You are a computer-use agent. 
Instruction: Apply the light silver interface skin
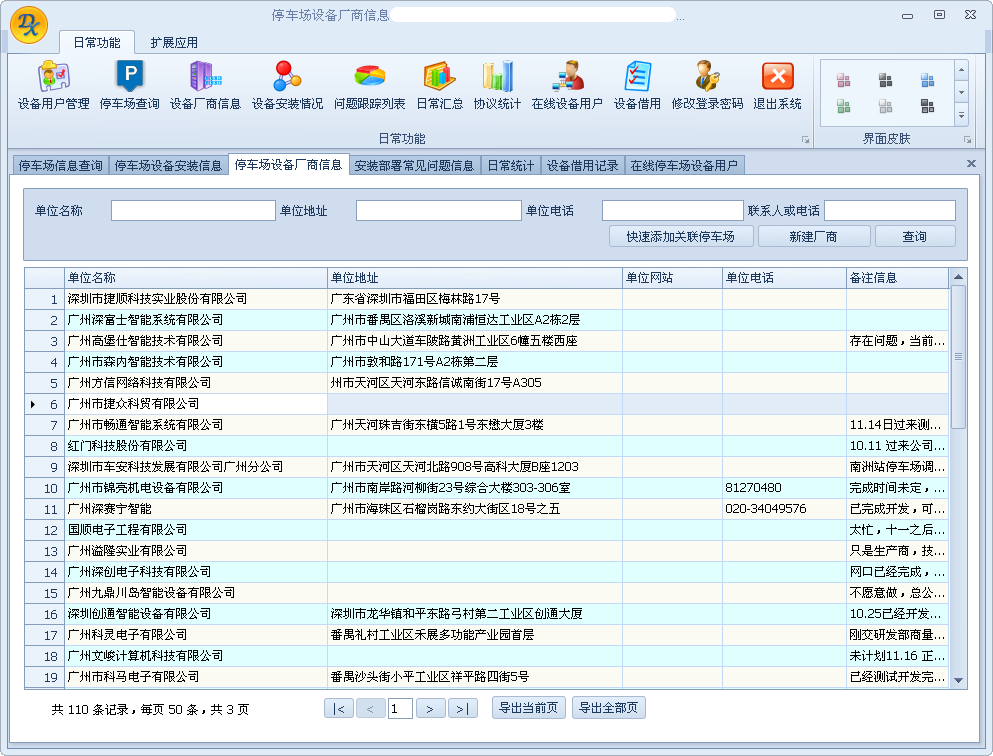tap(885, 106)
